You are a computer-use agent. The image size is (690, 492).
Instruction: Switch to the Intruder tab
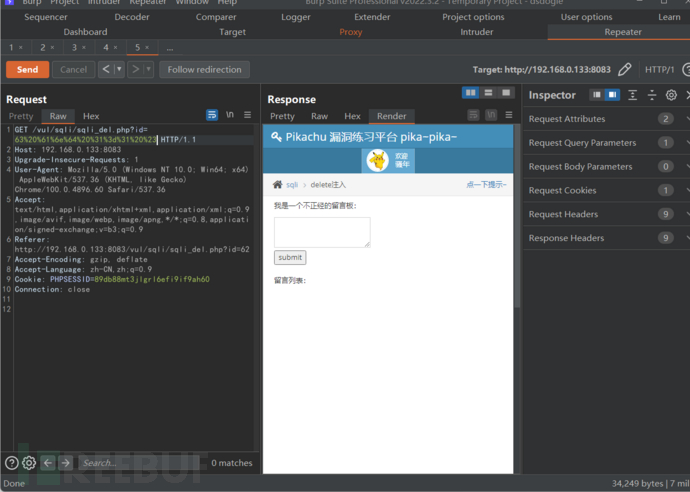(477, 32)
